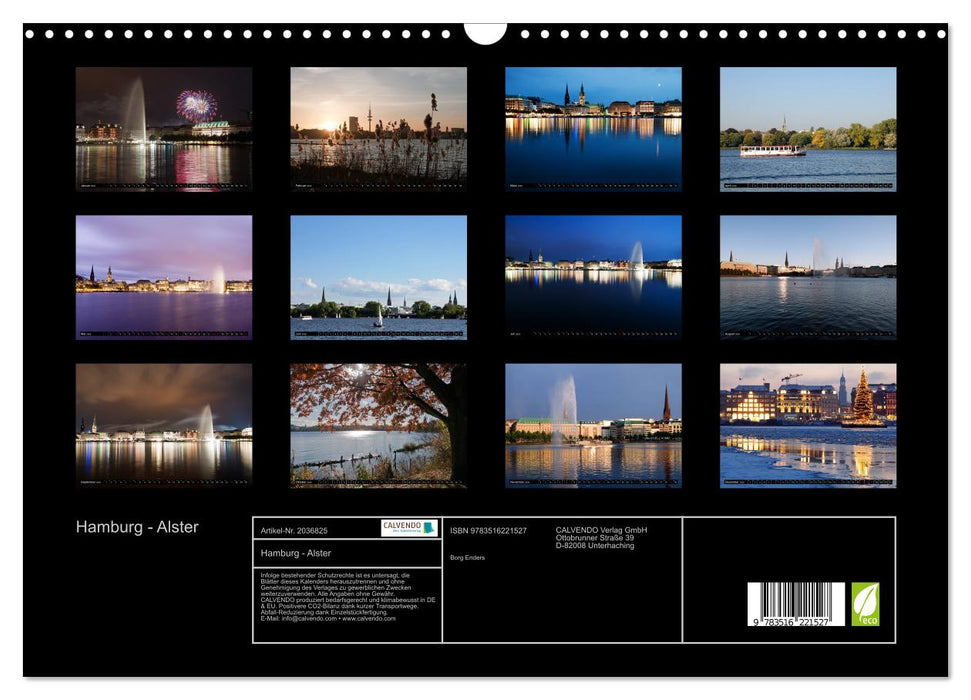This screenshot has height=700, width=971.
Task: Click the Hamburg - Alster title text
Action: [136, 525]
